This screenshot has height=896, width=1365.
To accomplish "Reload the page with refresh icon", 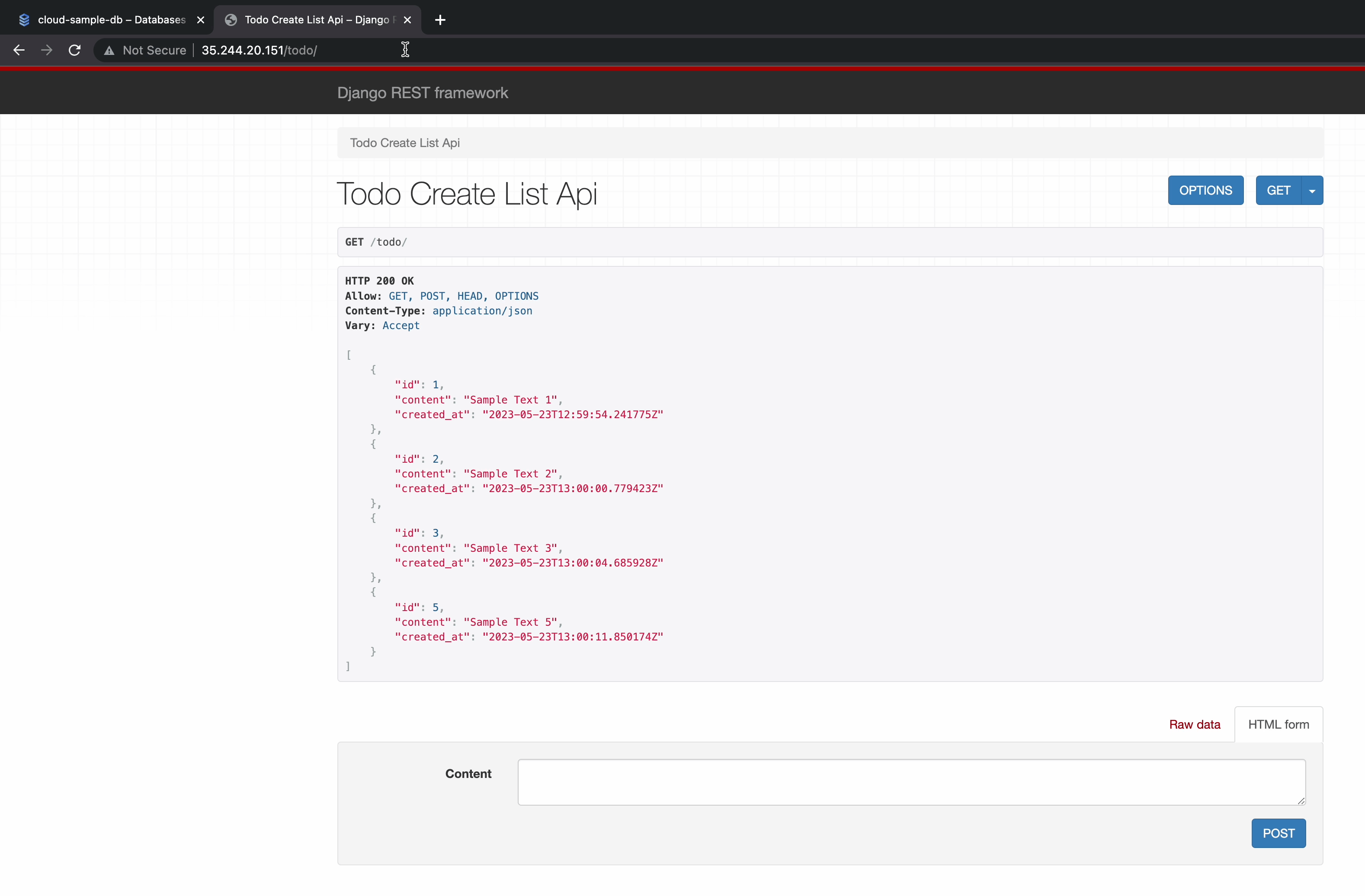I will pyautogui.click(x=74, y=51).
